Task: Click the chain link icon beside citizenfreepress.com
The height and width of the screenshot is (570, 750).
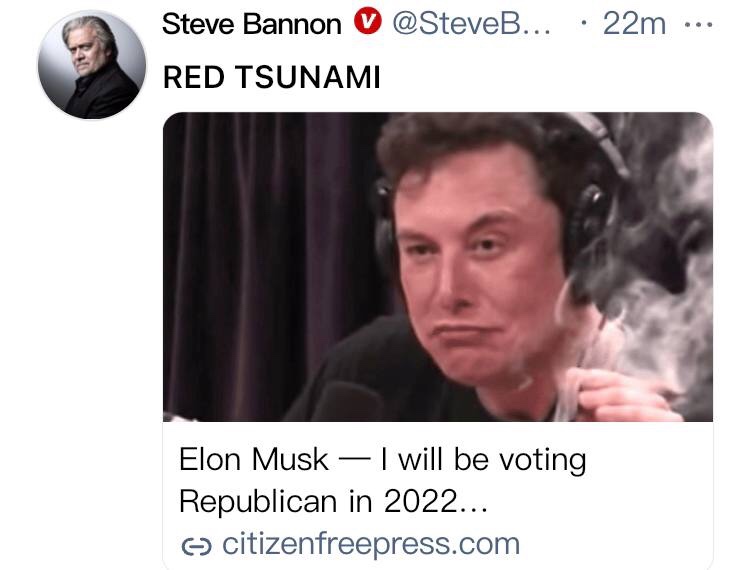Action: click(196, 546)
